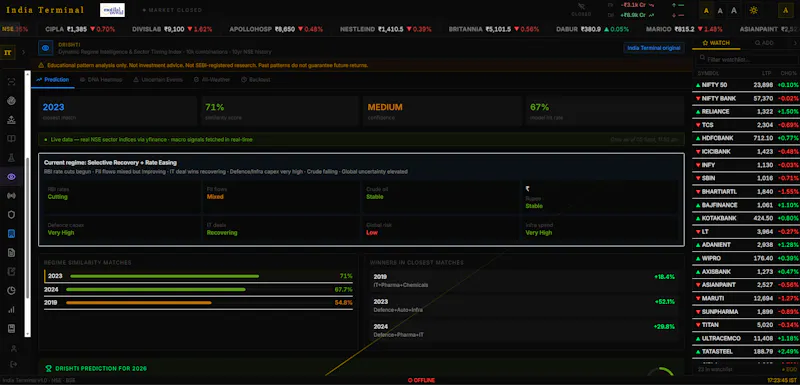Switch to the Uncertain Events tab
Viewport: 800px width, 385px height.
[x=158, y=80]
